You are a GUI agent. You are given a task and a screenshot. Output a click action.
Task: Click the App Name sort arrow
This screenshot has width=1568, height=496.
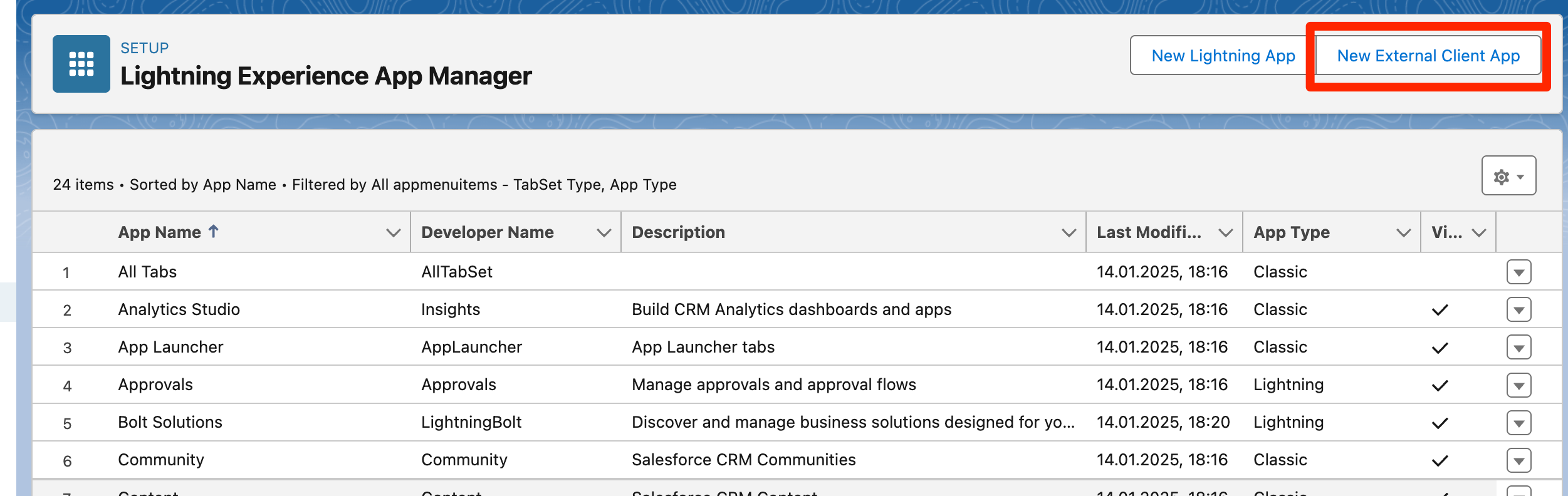213,232
